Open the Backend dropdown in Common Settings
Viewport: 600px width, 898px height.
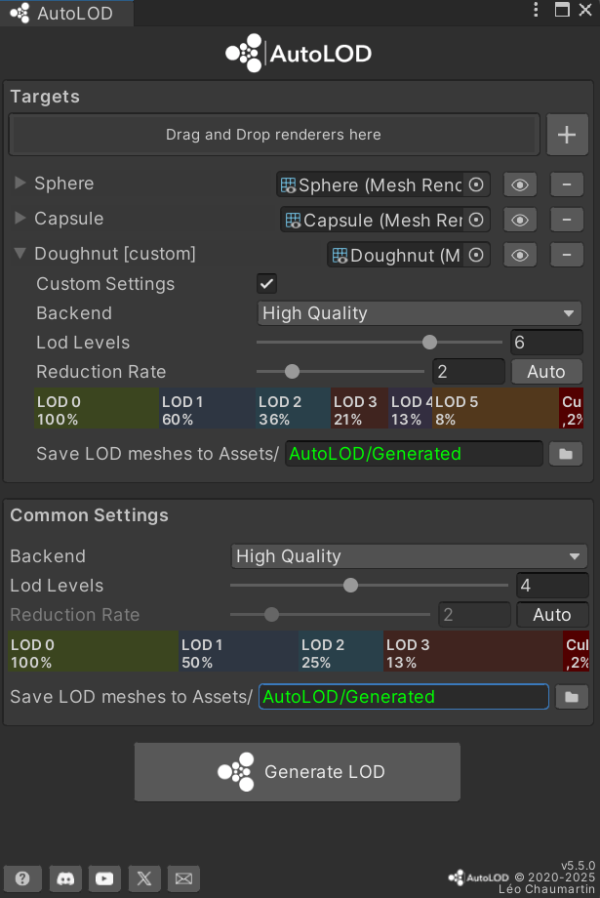point(405,556)
